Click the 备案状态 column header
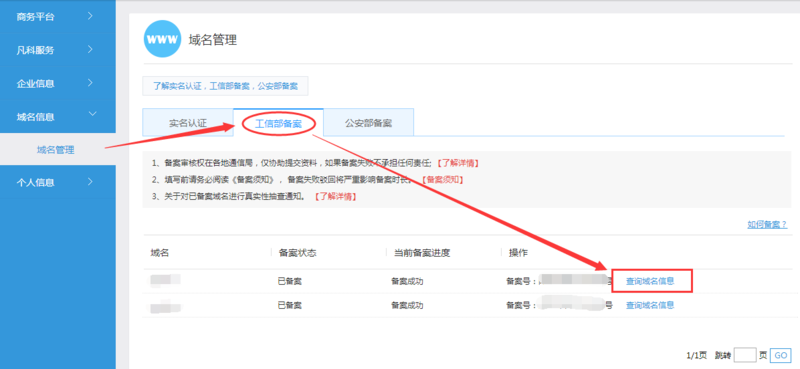The image size is (800, 369). (297, 253)
